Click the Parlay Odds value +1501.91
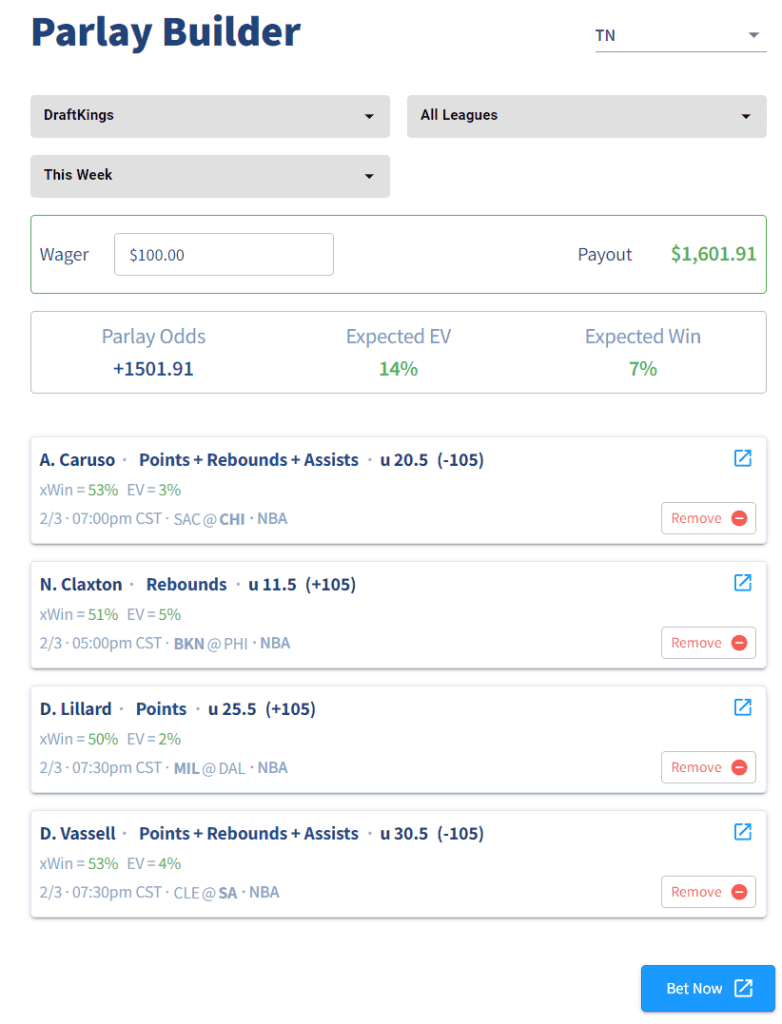Screen dimensions: 782x1024 click(x=153, y=369)
